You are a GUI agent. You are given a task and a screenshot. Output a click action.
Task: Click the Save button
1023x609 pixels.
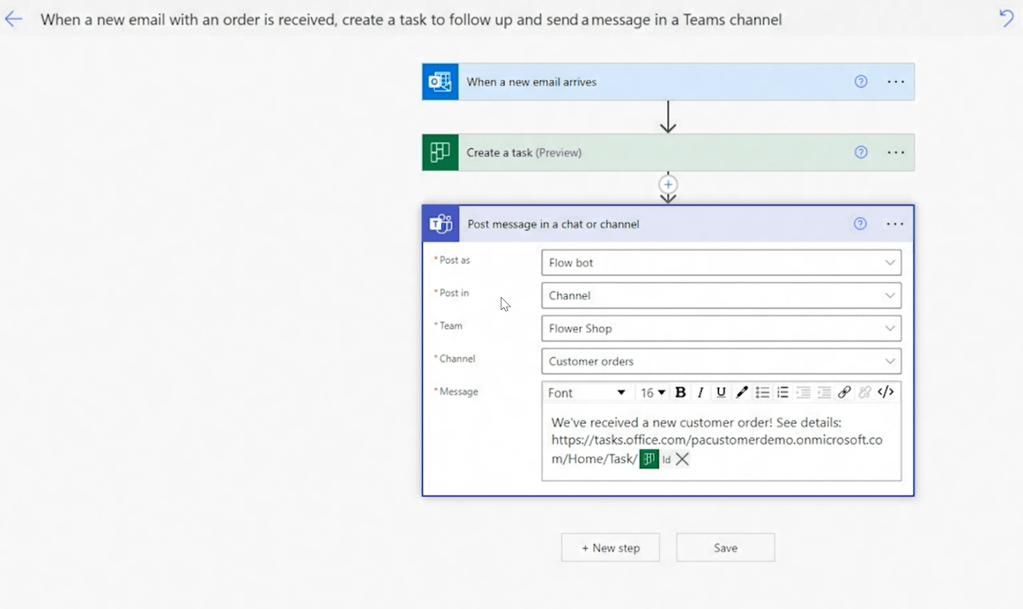click(x=725, y=548)
